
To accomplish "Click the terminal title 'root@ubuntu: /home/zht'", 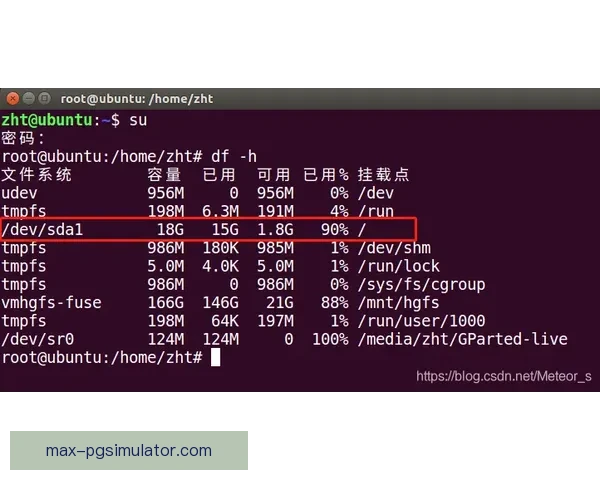I will tap(136, 99).
